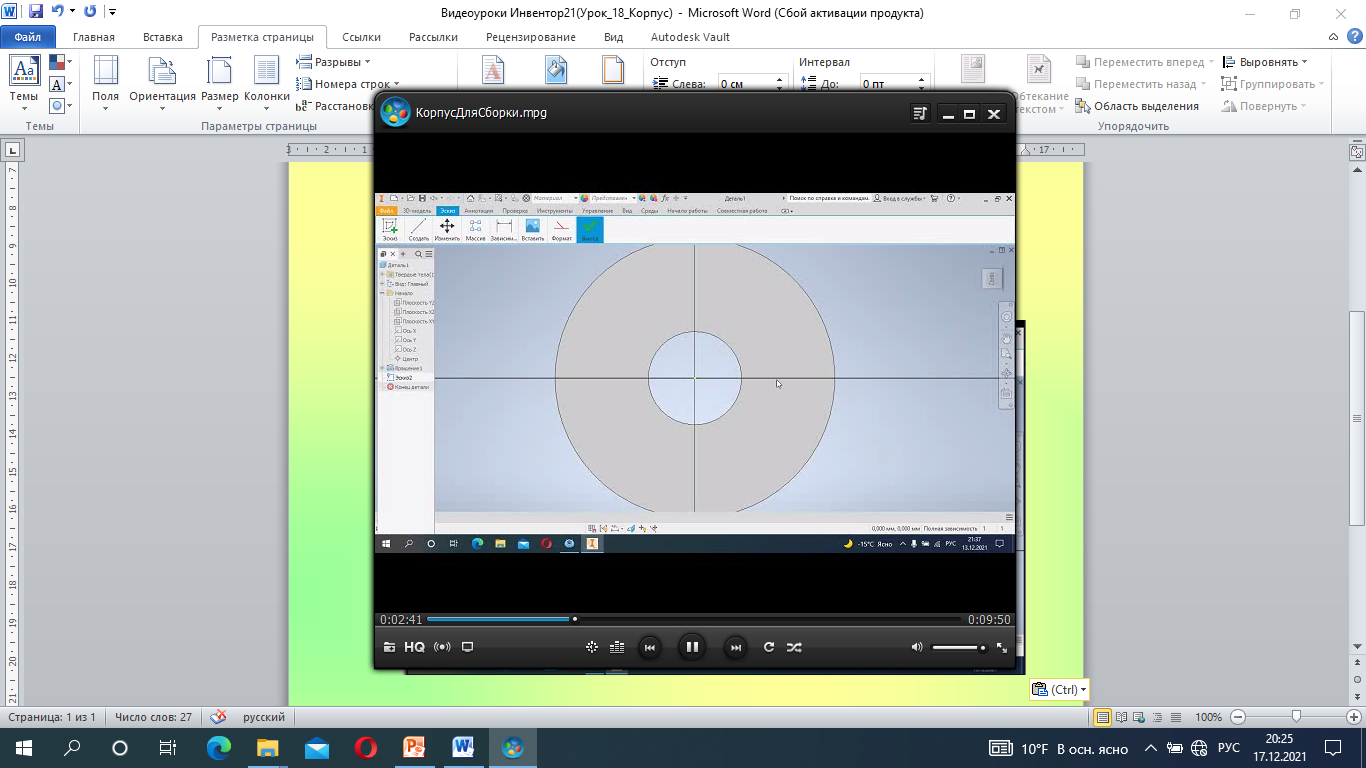The width and height of the screenshot is (1366, 768).
Task: Toggle shuffle mode in the player
Action: [794, 647]
